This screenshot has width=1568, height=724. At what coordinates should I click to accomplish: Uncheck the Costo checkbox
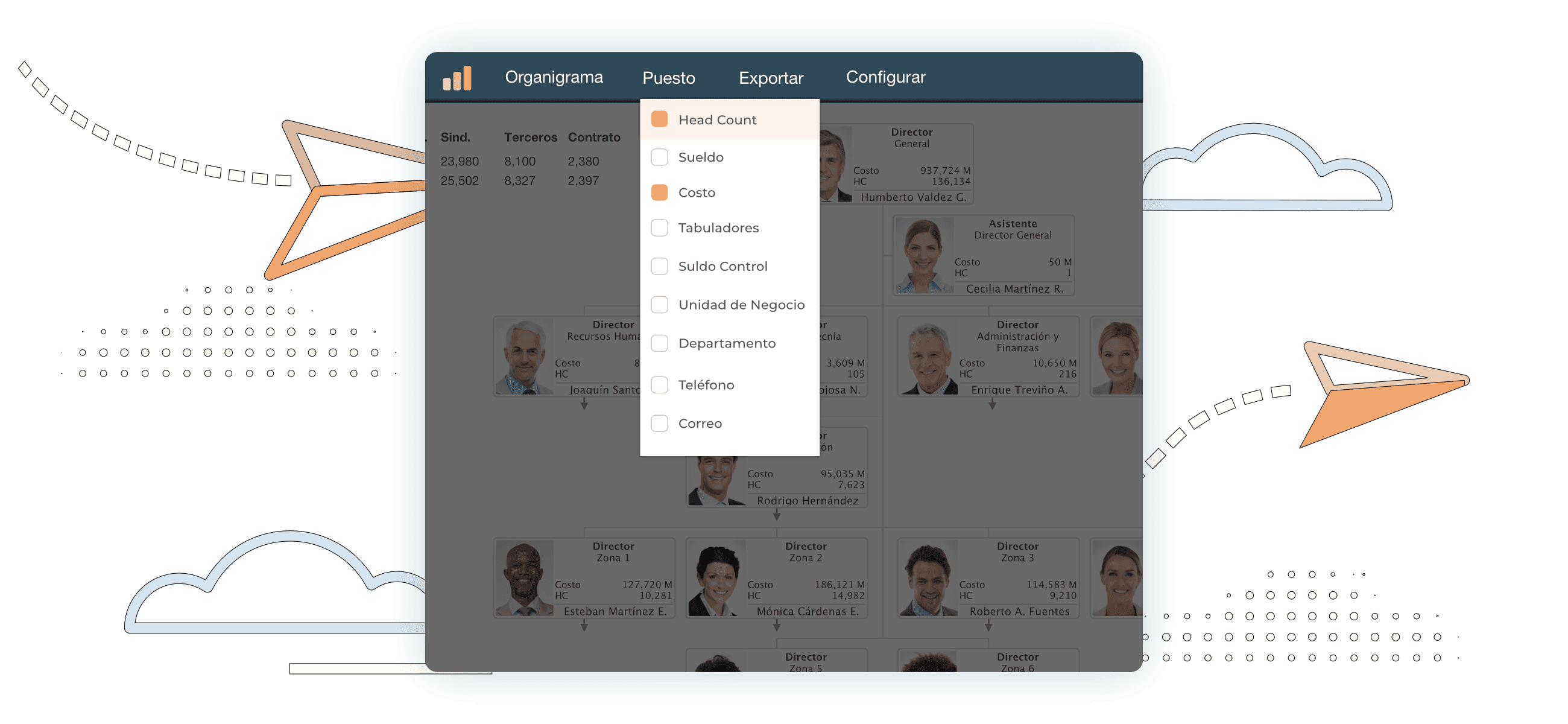(x=659, y=192)
